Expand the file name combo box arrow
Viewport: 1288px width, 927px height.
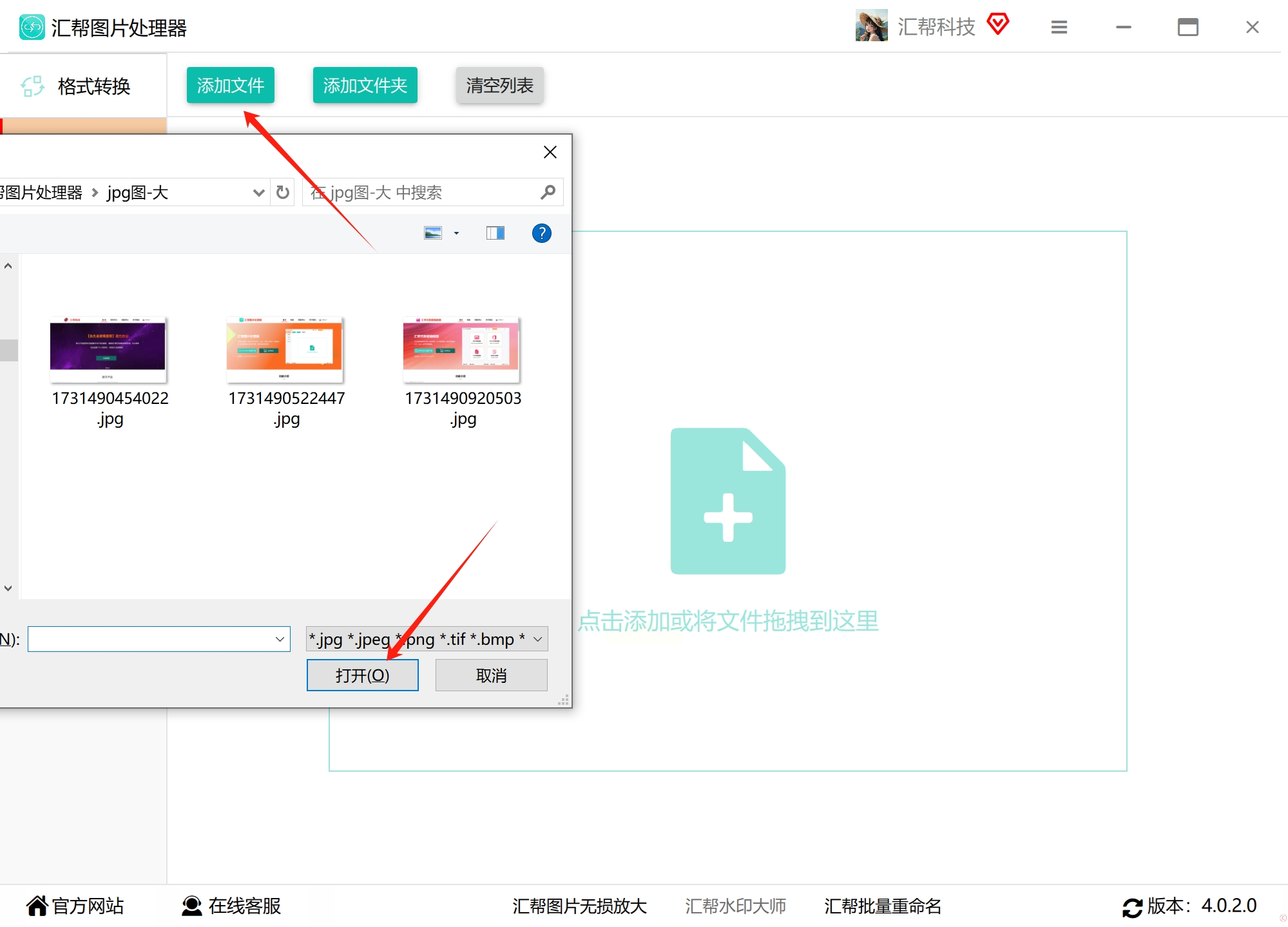tap(280, 639)
